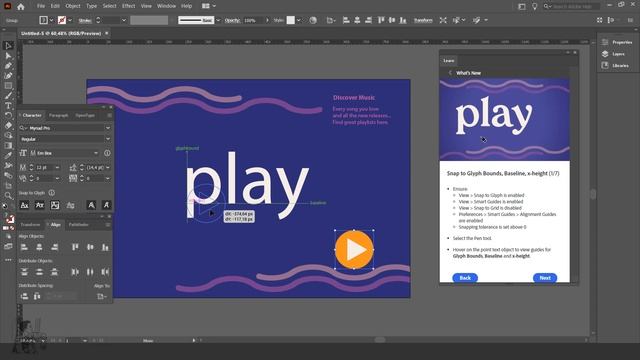Toggle Snap to Glyph Bounds option
Image resolution: width=640 pixels, height=360 pixels.
(x=55, y=205)
